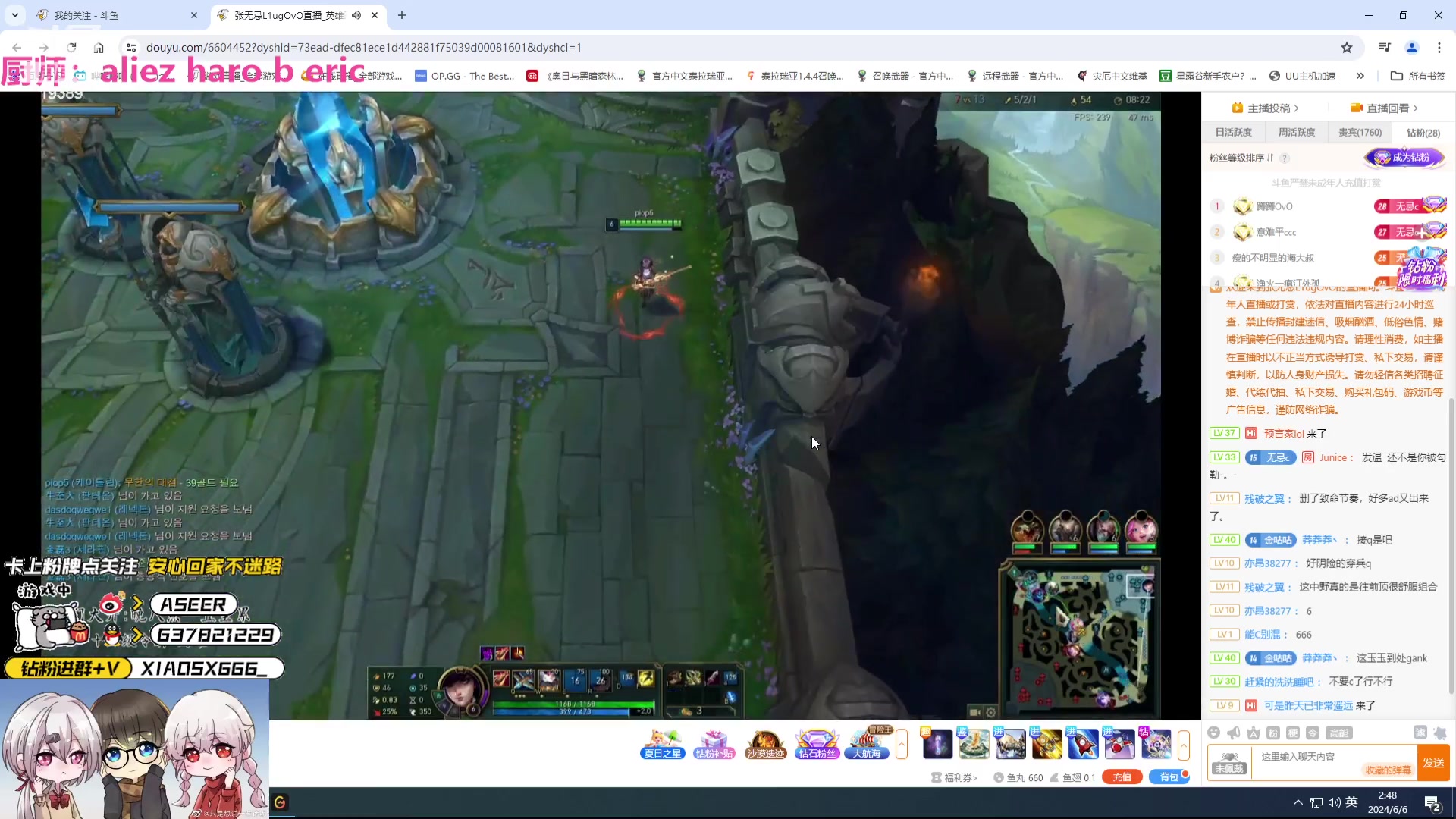Bookmark this page with the star

[1347, 47]
